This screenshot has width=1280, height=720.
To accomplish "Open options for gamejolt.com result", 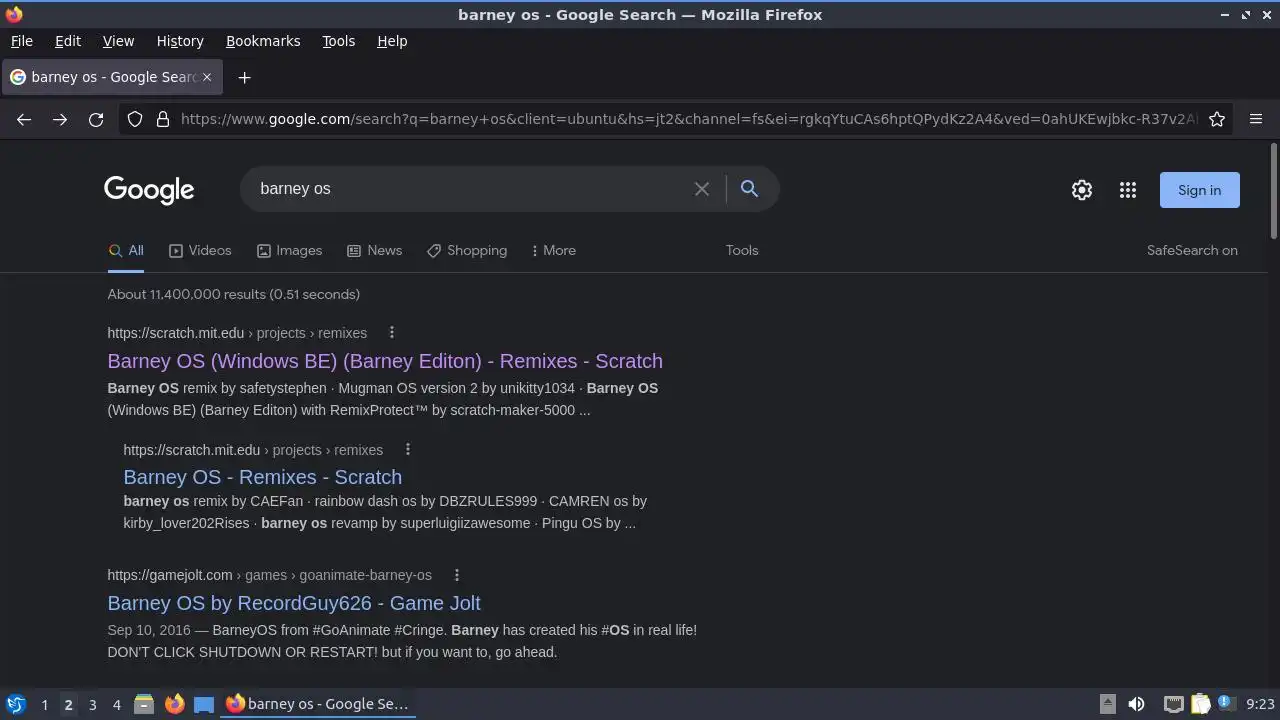I will click(x=457, y=574).
